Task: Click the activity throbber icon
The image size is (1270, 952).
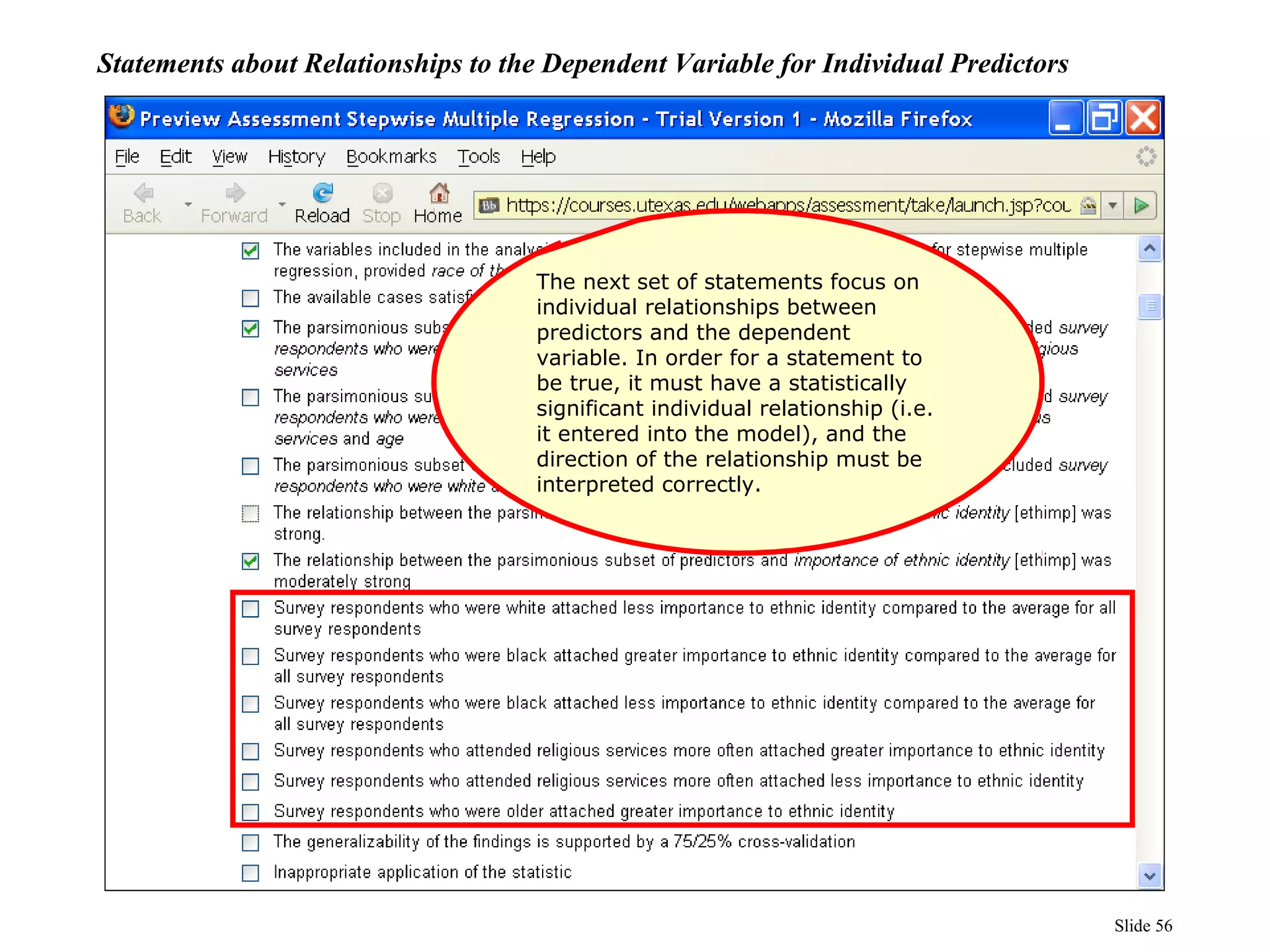Action: tap(1146, 156)
